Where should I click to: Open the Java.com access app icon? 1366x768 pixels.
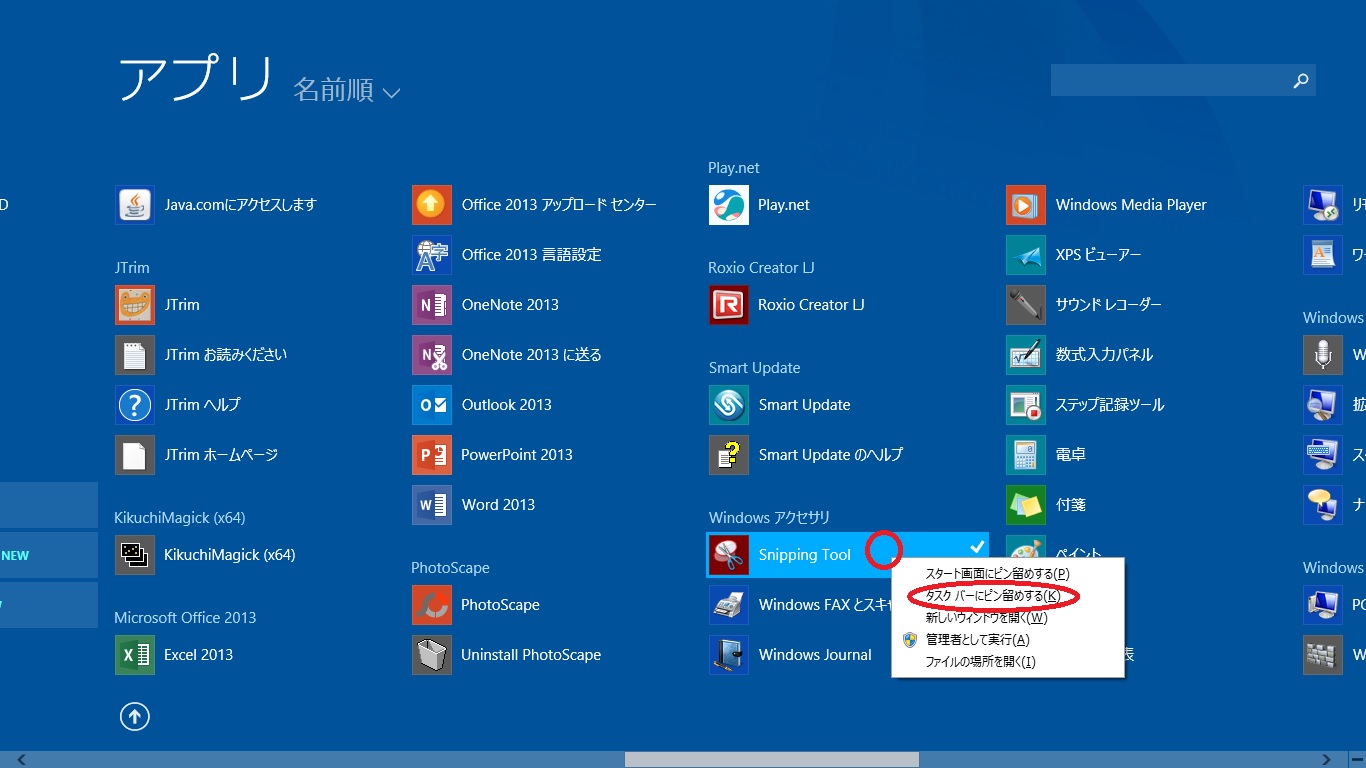coord(135,205)
